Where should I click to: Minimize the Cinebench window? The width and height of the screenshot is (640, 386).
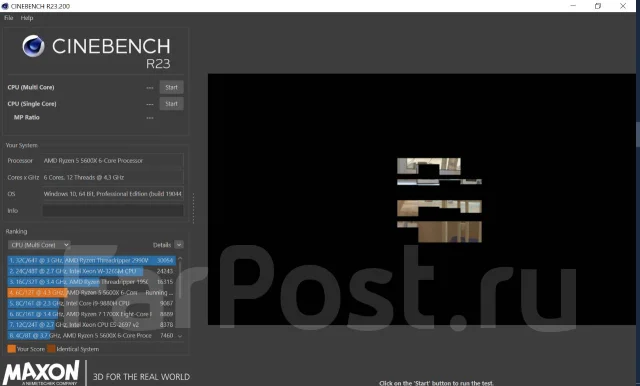(573, 6)
